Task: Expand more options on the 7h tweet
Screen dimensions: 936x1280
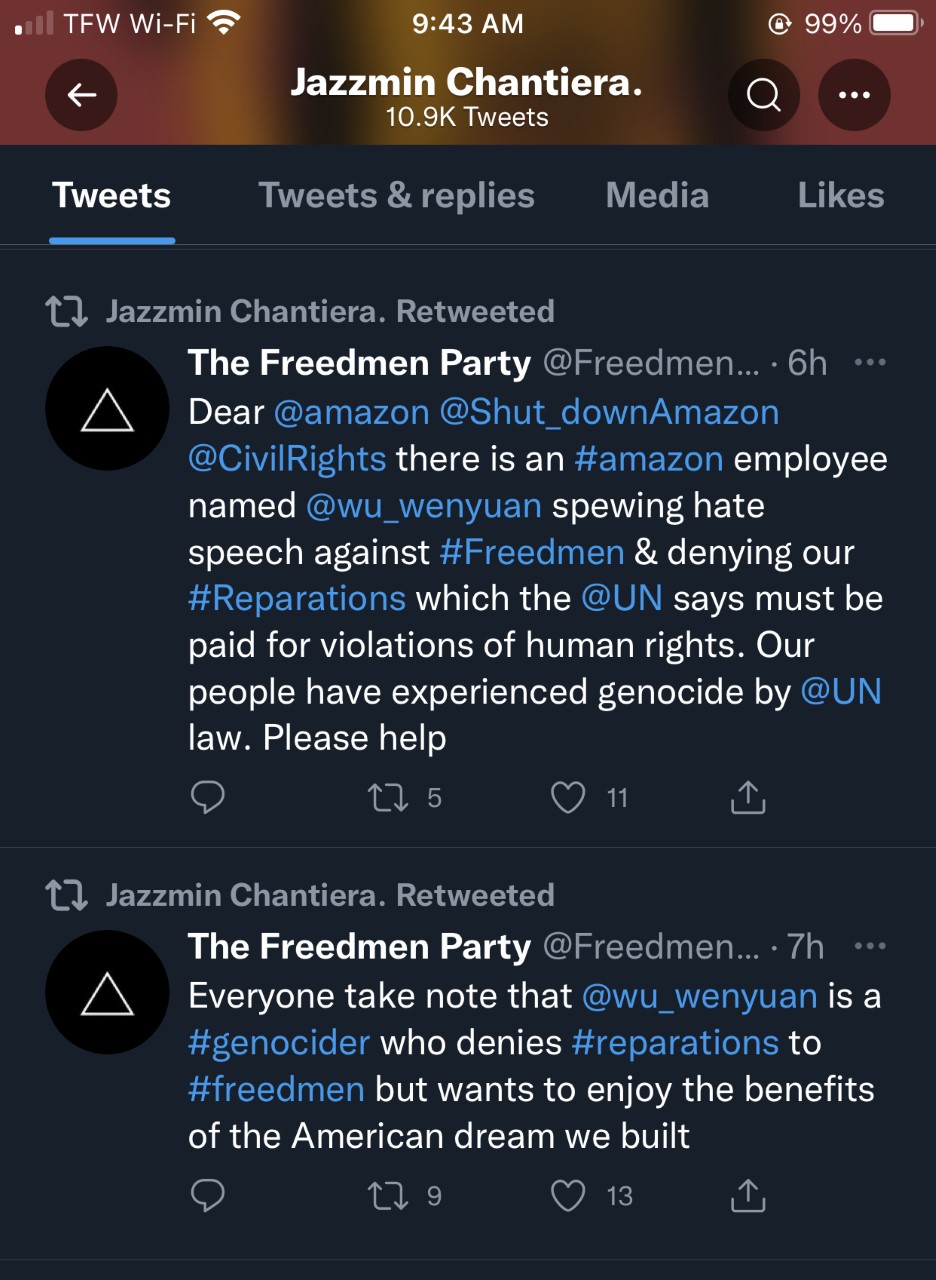Action: pyautogui.click(x=870, y=946)
